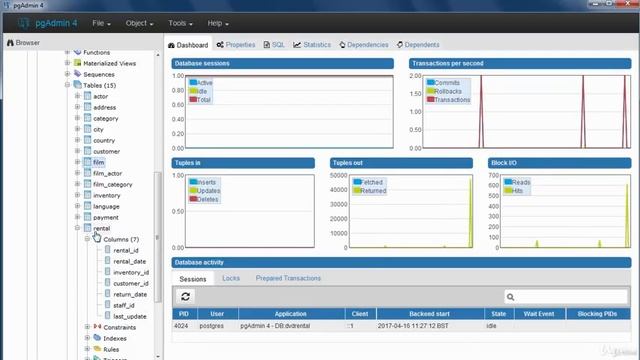Select the language table in the tree
This screenshot has width=640, height=360.
click(106, 207)
